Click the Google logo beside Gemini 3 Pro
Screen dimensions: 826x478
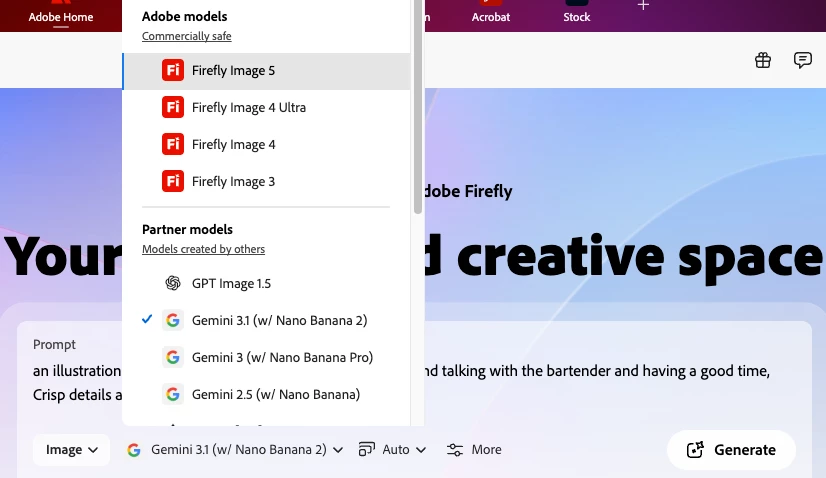(x=173, y=357)
